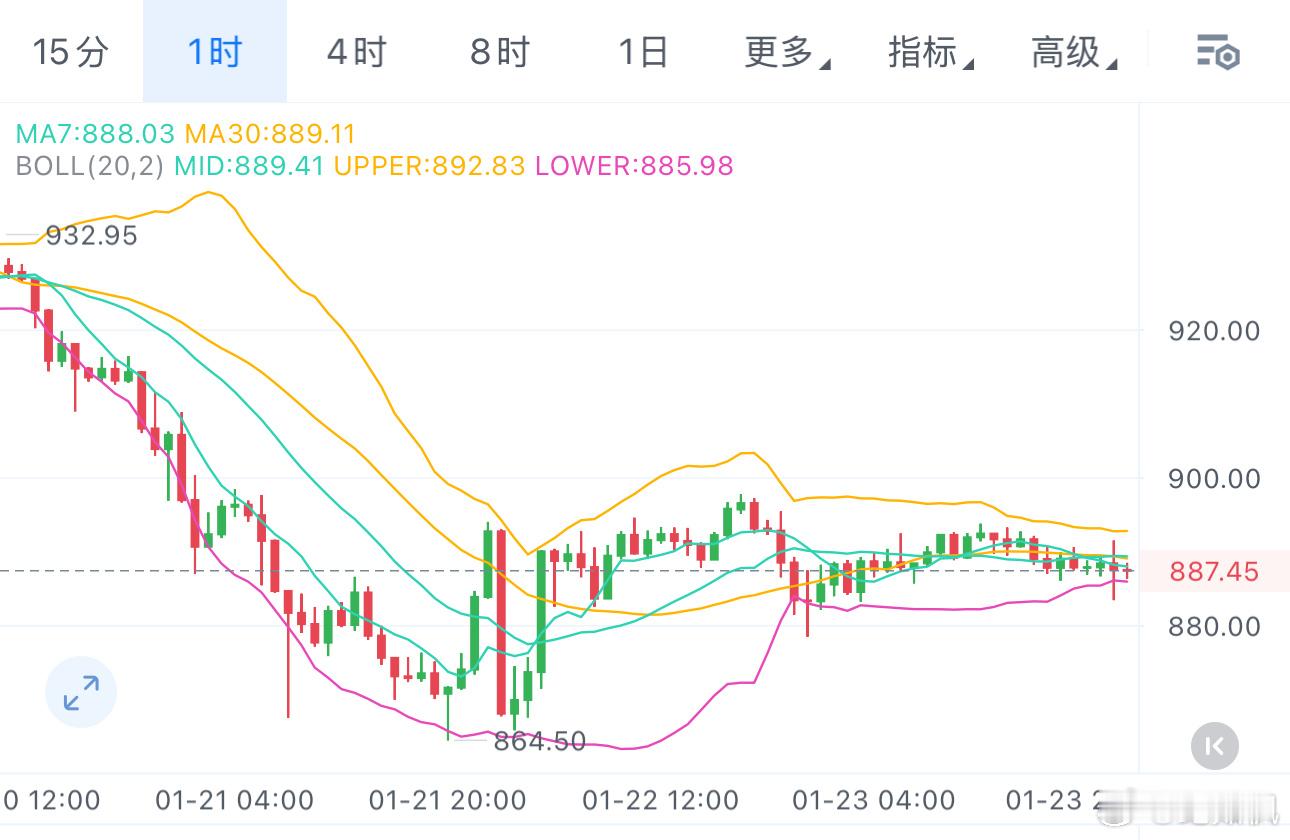
Task: Click the 920.00 price axis label
Action: click(1213, 331)
